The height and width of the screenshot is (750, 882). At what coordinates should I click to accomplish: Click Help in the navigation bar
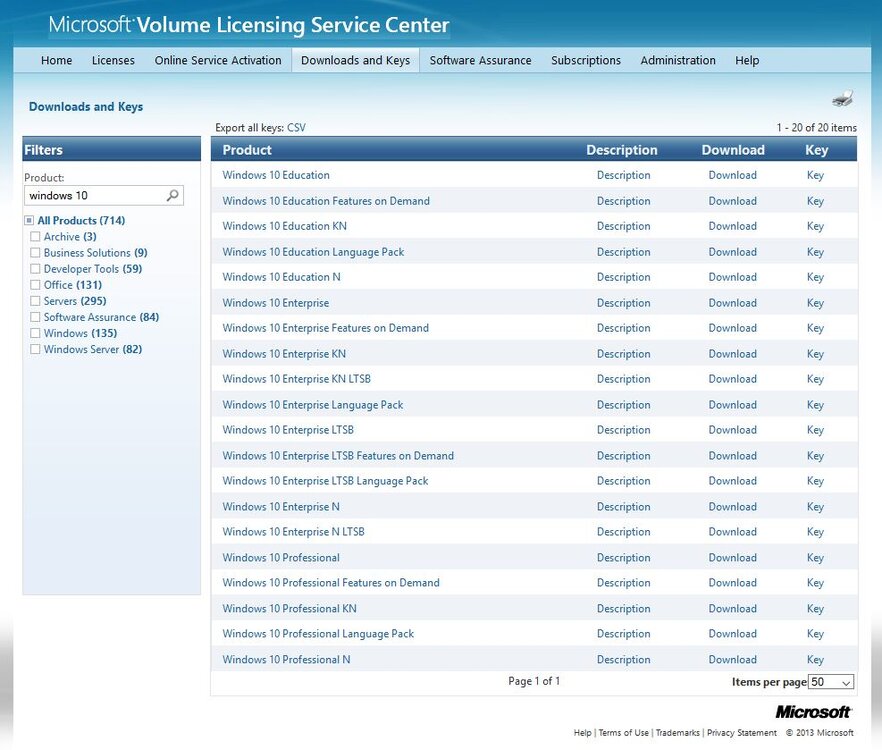(747, 60)
